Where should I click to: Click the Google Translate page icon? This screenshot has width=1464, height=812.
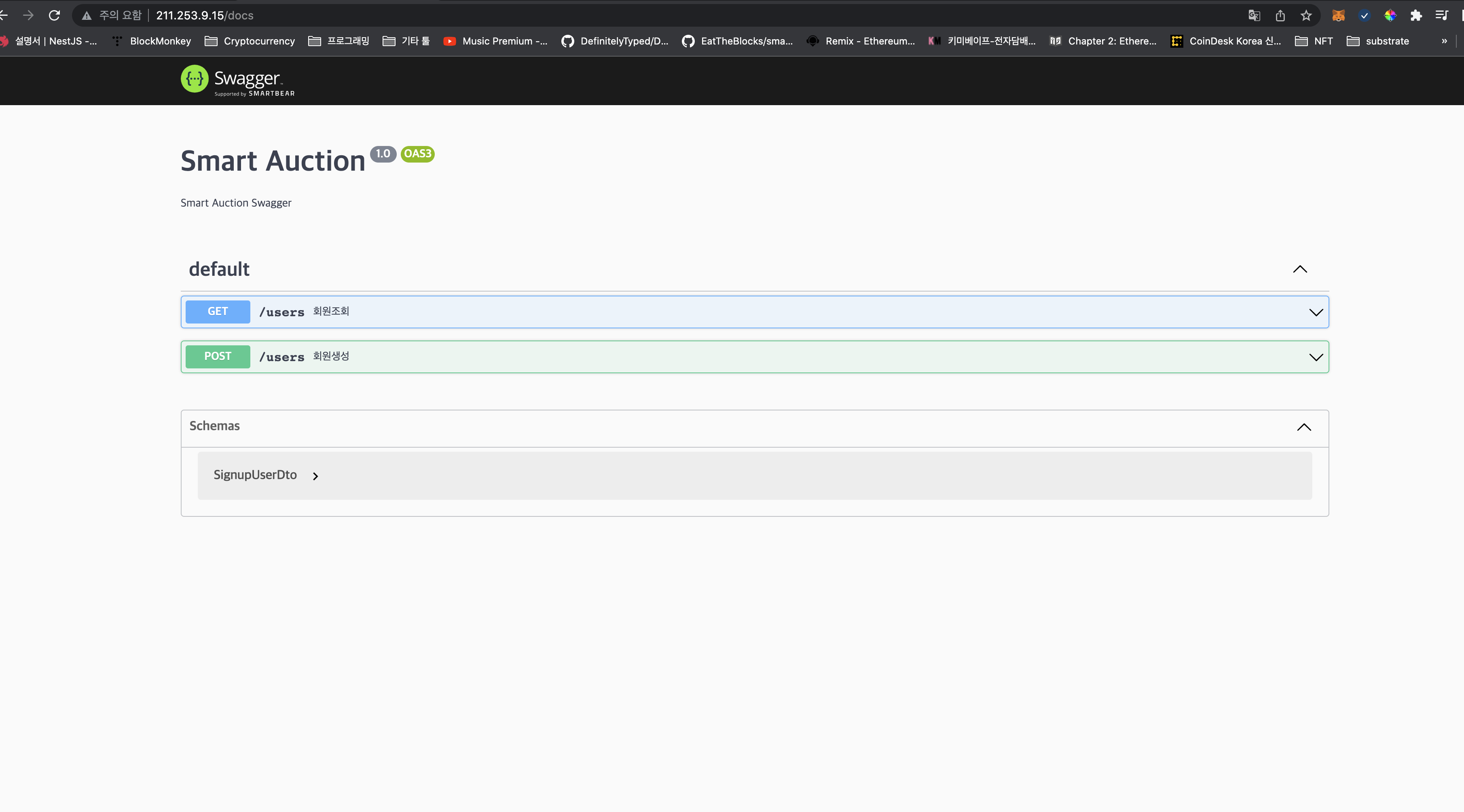[1254, 15]
